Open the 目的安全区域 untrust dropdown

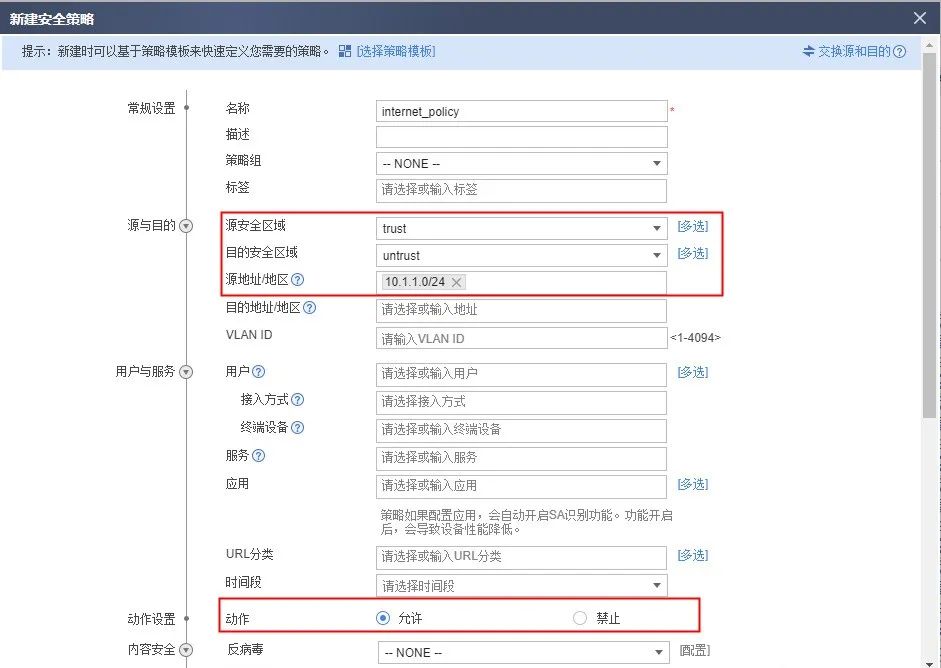522,255
